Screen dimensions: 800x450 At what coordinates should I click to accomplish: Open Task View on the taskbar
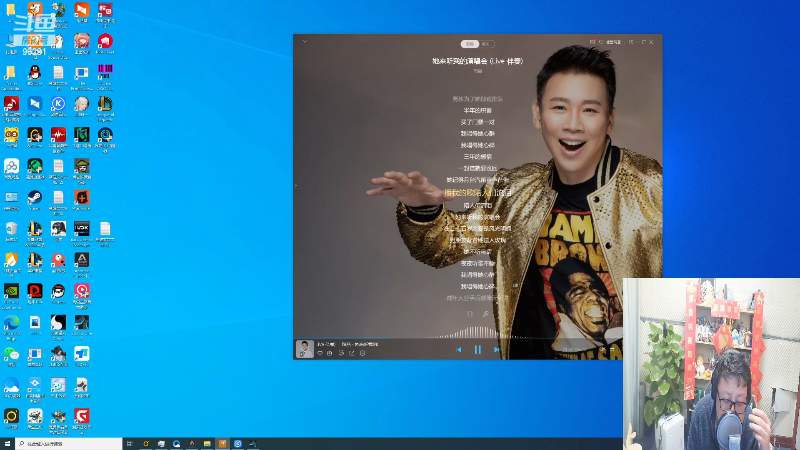coord(130,444)
